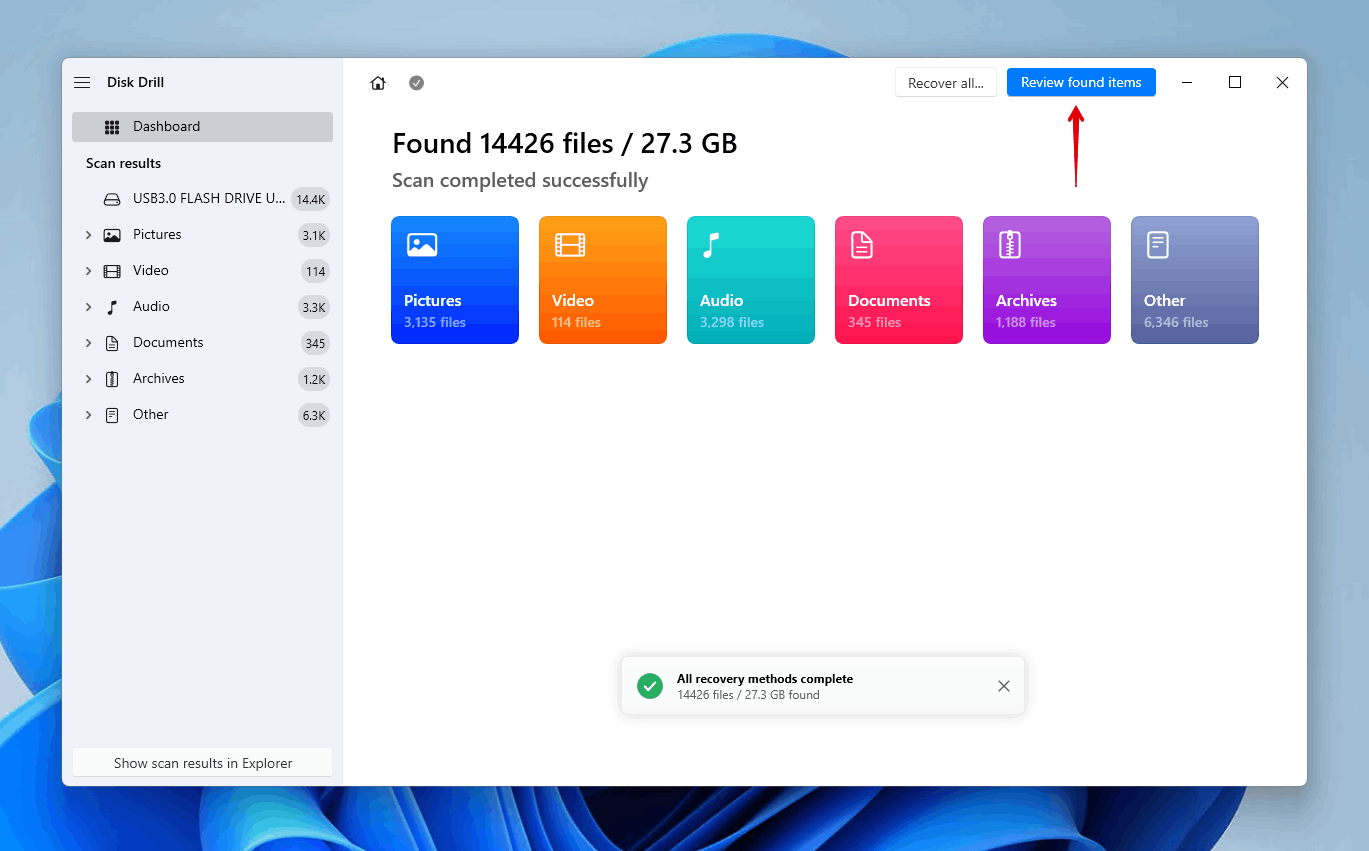This screenshot has width=1369, height=851.
Task: Select USB3.0 FLASH DRIVE scan result
Action: (202, 199)
